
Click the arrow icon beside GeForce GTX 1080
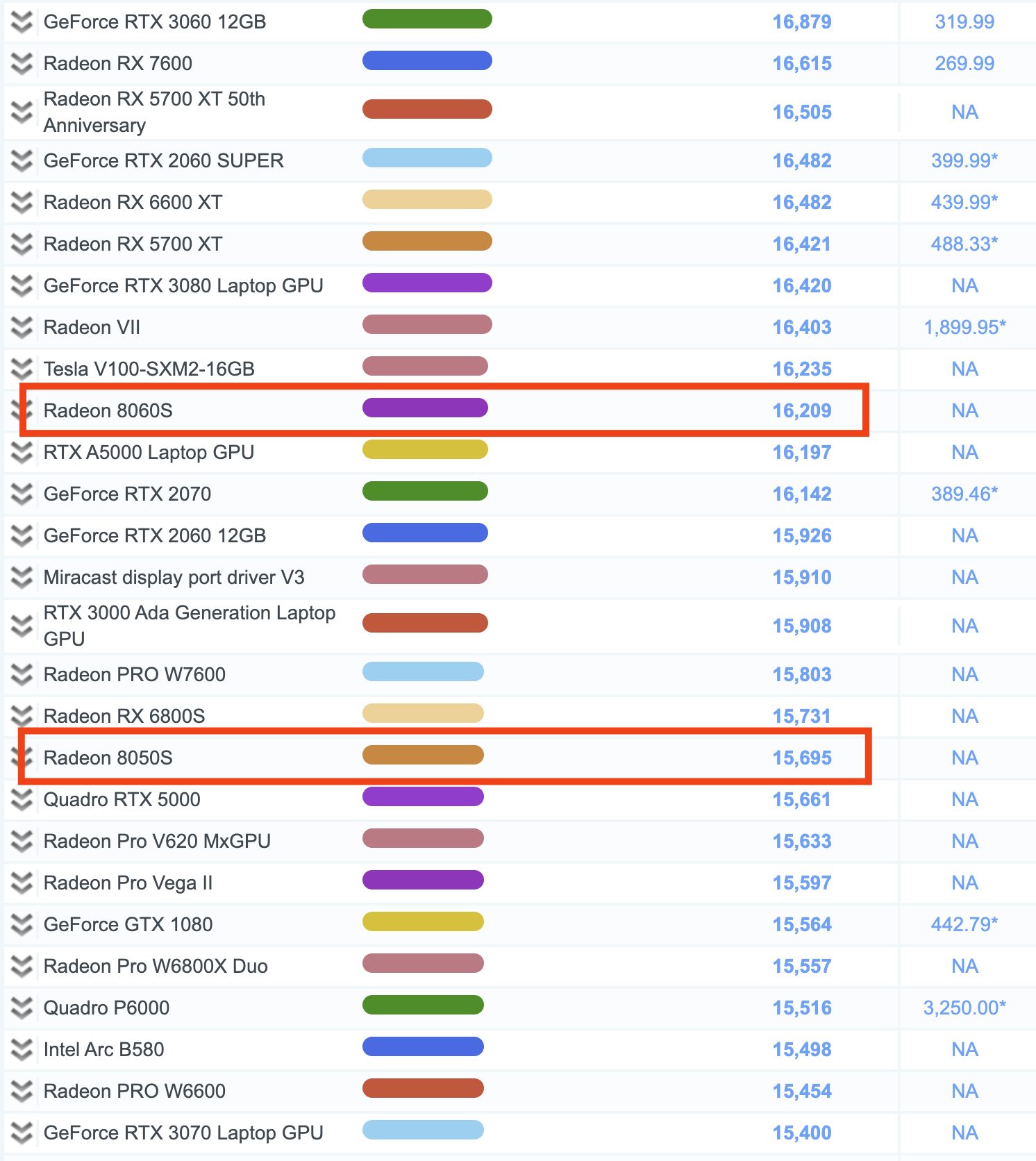(x=22, y=925)
